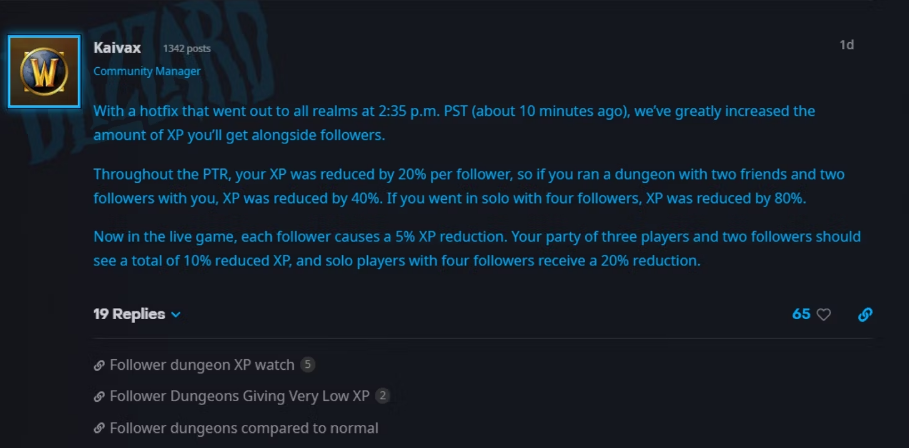
Task: Open the Kaivax username profile
Action: tap(117, 48)
